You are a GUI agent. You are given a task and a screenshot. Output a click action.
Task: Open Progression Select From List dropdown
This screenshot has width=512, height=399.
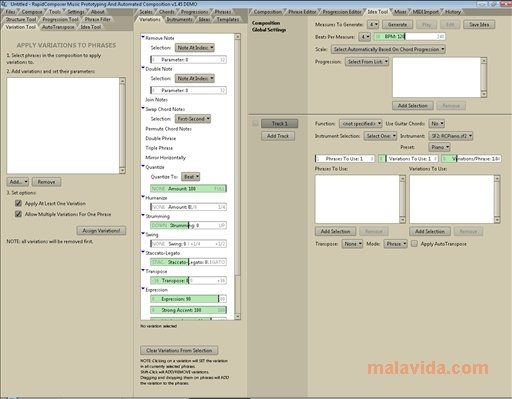367,62
